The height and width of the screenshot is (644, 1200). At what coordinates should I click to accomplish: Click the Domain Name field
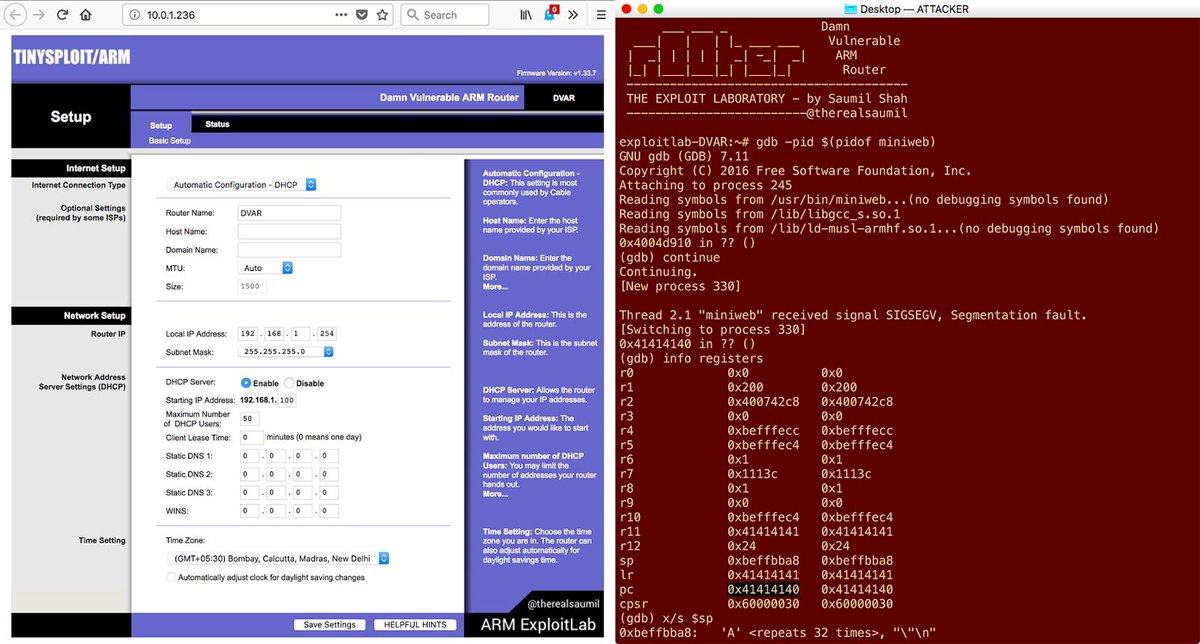click(x=289, y=249)
